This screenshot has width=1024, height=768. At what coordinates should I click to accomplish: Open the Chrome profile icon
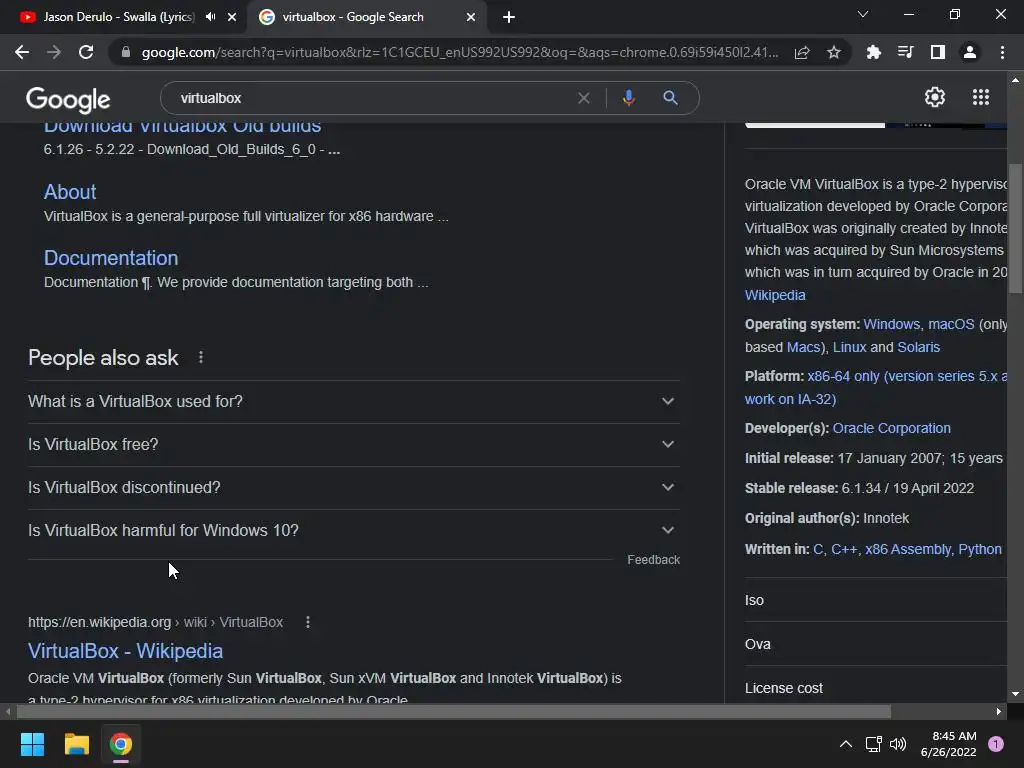[970, 52]
